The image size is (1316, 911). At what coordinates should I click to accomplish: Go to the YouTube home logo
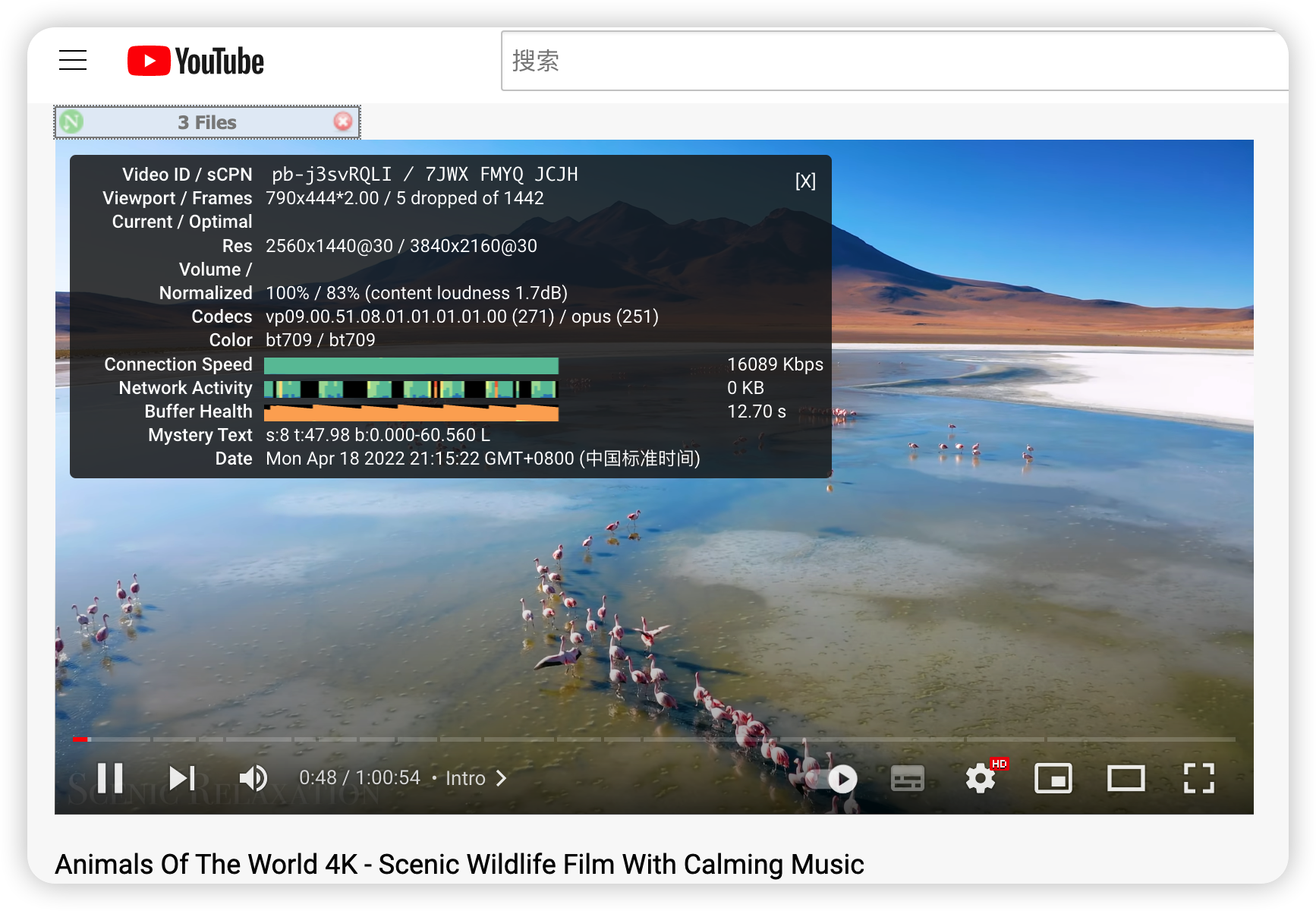click(196, 61)
